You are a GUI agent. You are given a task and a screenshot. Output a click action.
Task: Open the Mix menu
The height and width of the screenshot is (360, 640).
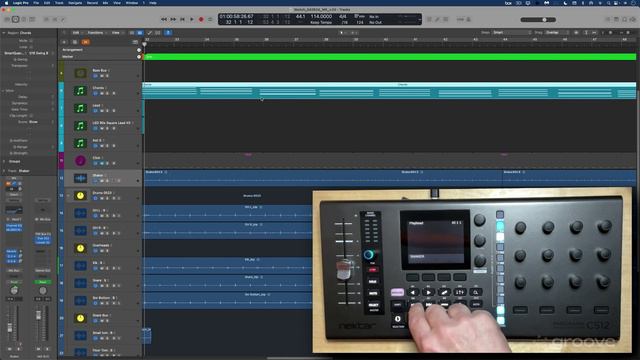(105, 3)
